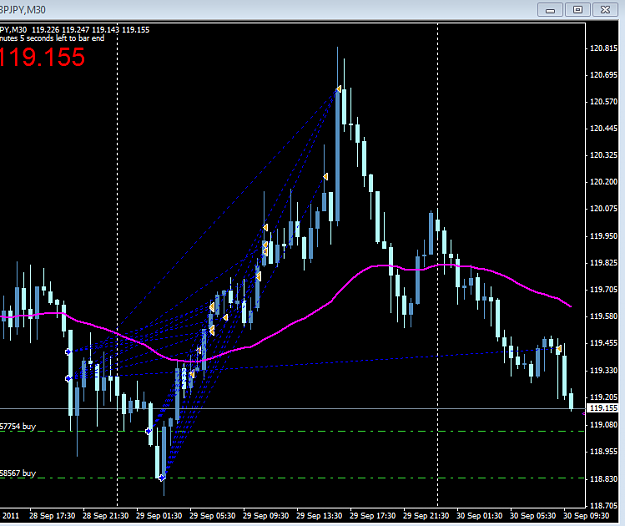
Task: Click the 118.705 price scale label
Action: coord(603,506)
